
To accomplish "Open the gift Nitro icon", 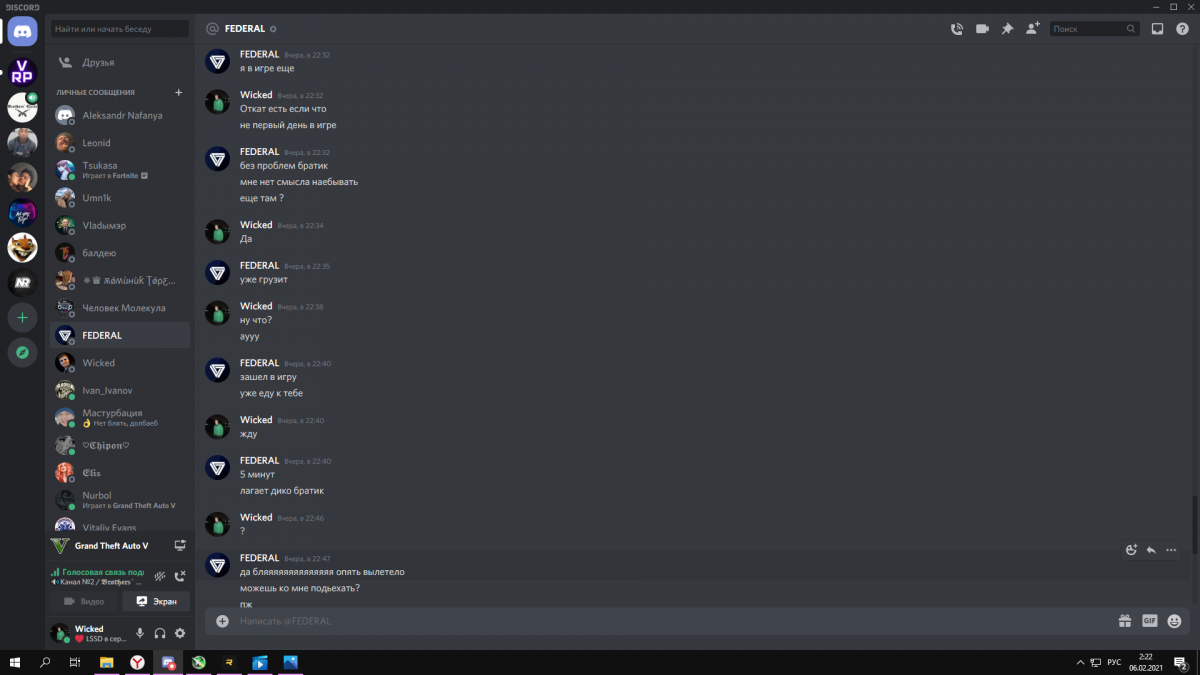I will point(1125,621).
